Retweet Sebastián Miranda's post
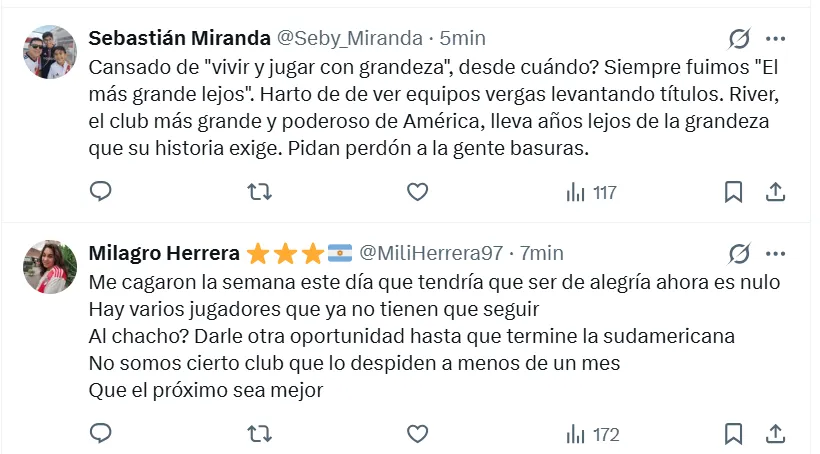820x454 pixels. tap(259, 192)
